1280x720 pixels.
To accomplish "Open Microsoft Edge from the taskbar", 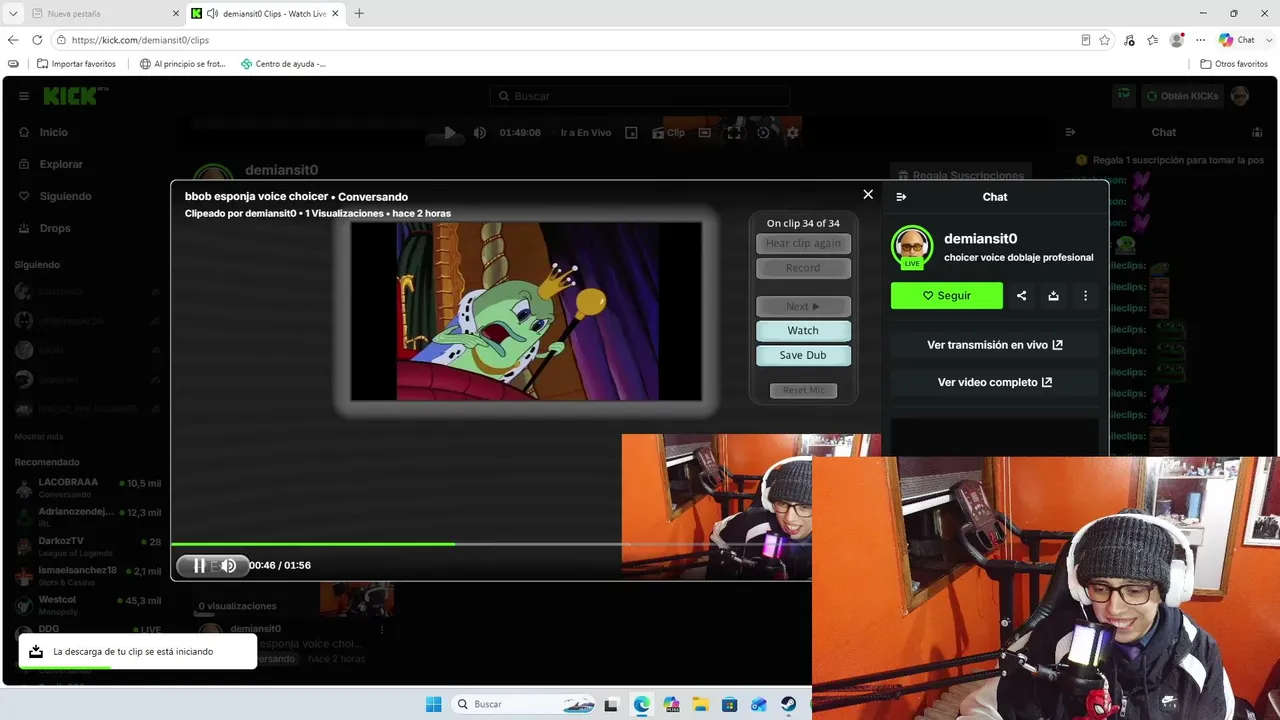I will pyautogui.click(x=641, y=704).
